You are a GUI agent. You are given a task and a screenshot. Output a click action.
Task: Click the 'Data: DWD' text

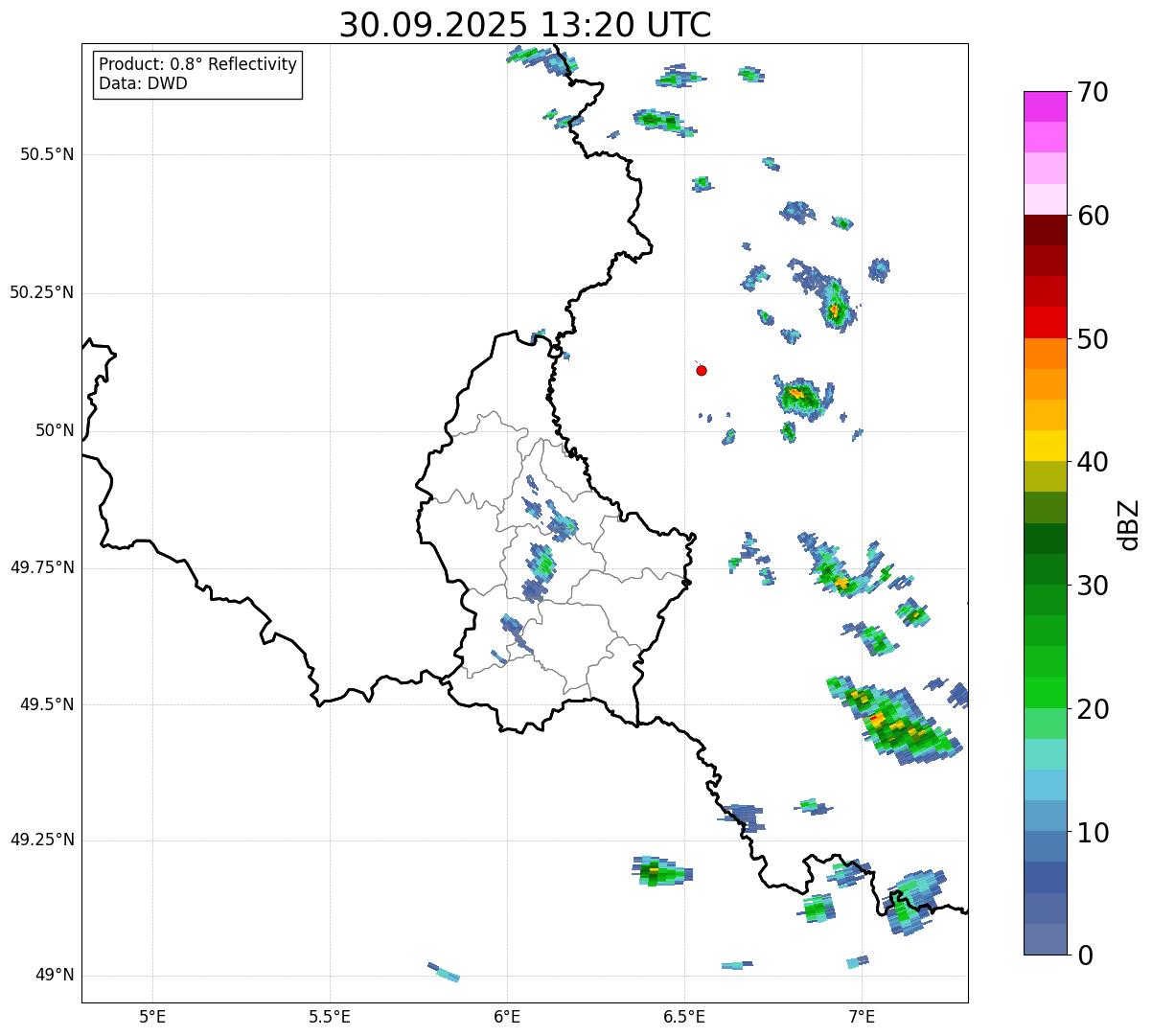tap(143, 83)
